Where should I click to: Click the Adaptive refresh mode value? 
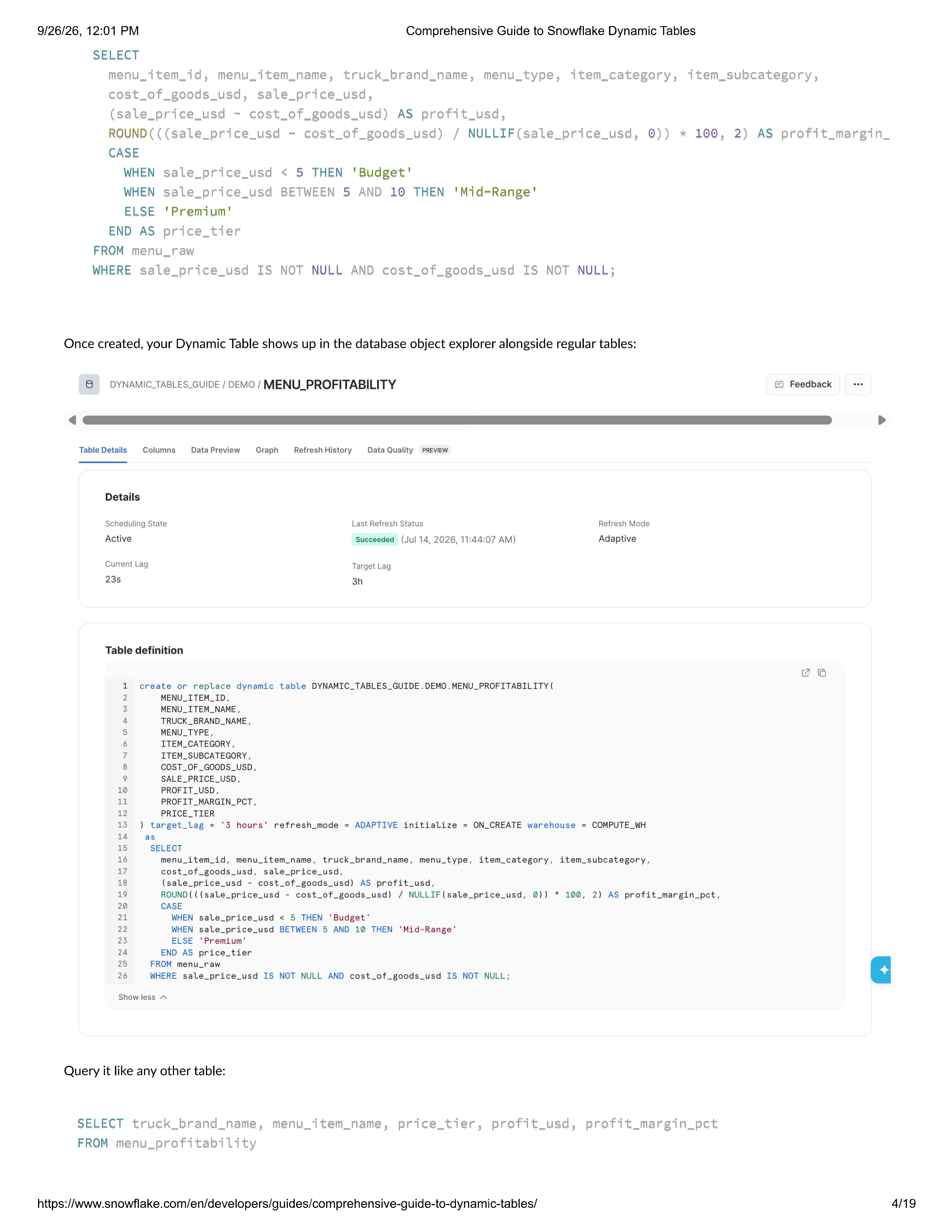click(x=617, y=539)
